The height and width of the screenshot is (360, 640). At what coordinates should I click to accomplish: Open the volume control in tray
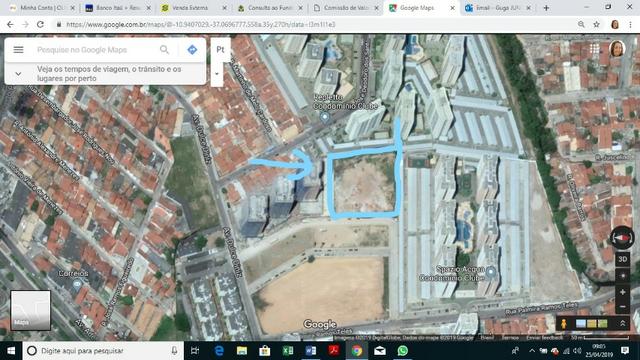[x=577, y=351]
